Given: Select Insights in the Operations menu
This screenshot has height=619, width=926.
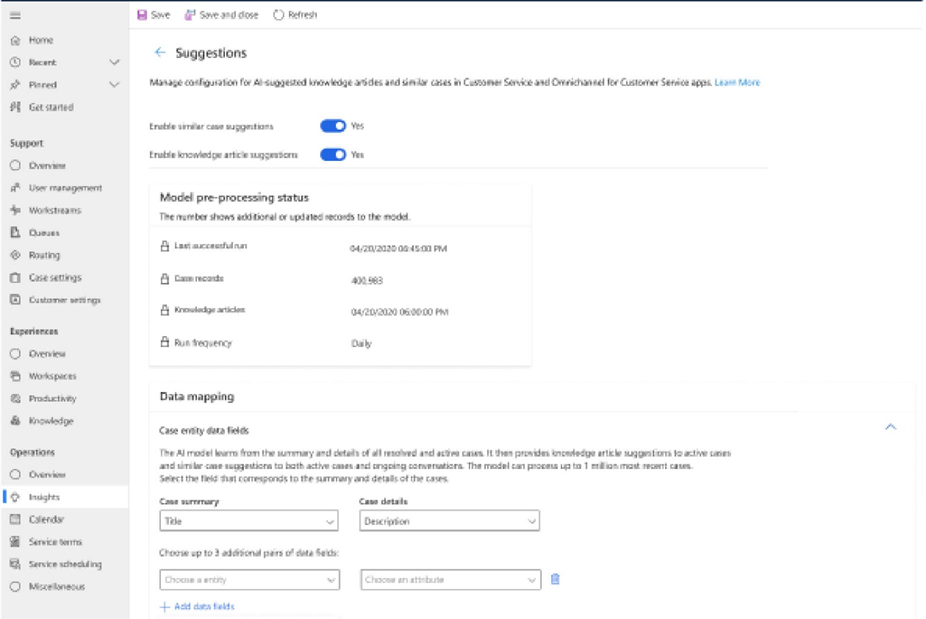Looking at the screenshot, I should pyautogui.click(x=44, y=497).
